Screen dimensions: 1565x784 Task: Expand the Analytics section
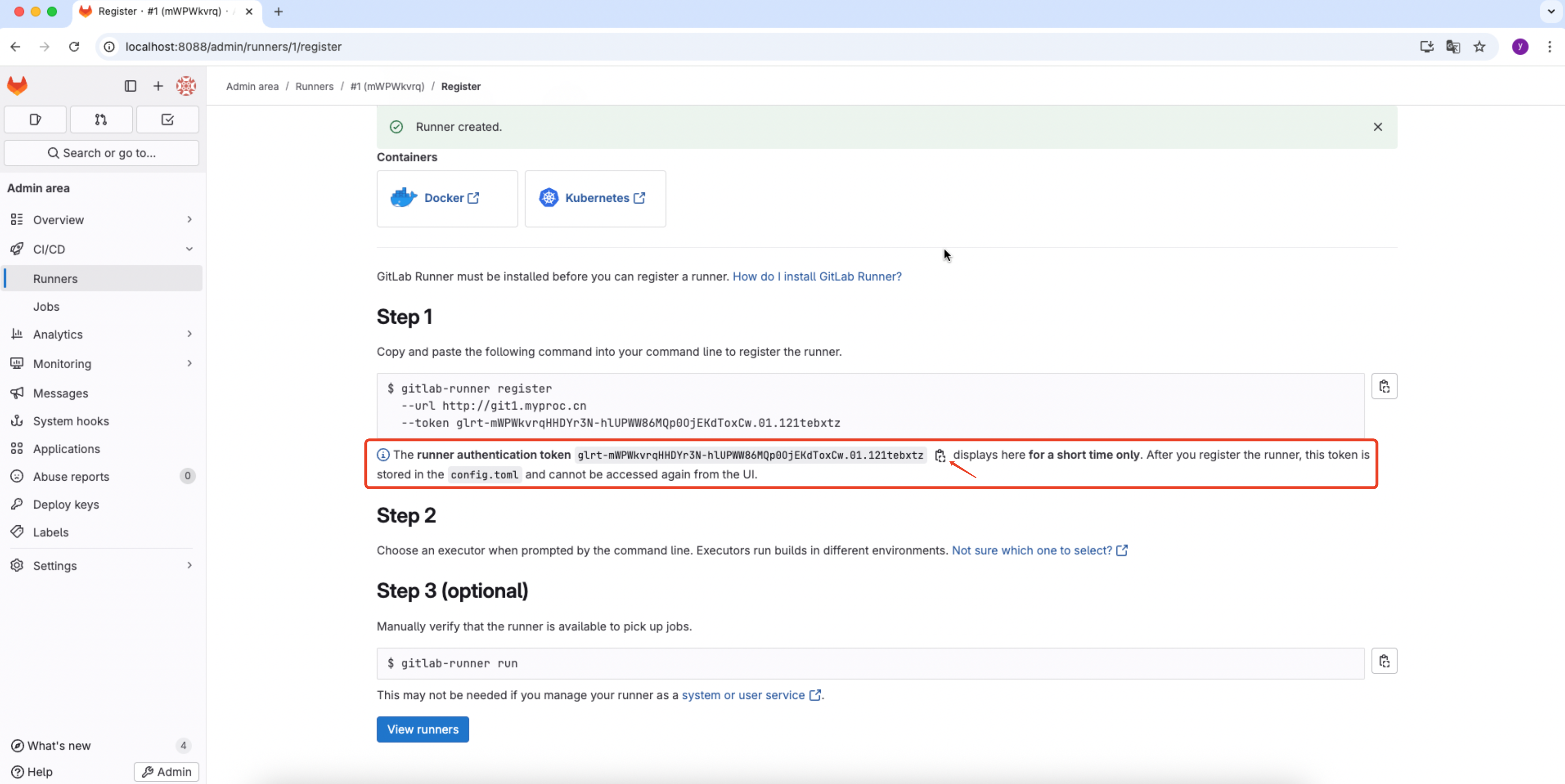pyautogui.click(x=189, y=334)
